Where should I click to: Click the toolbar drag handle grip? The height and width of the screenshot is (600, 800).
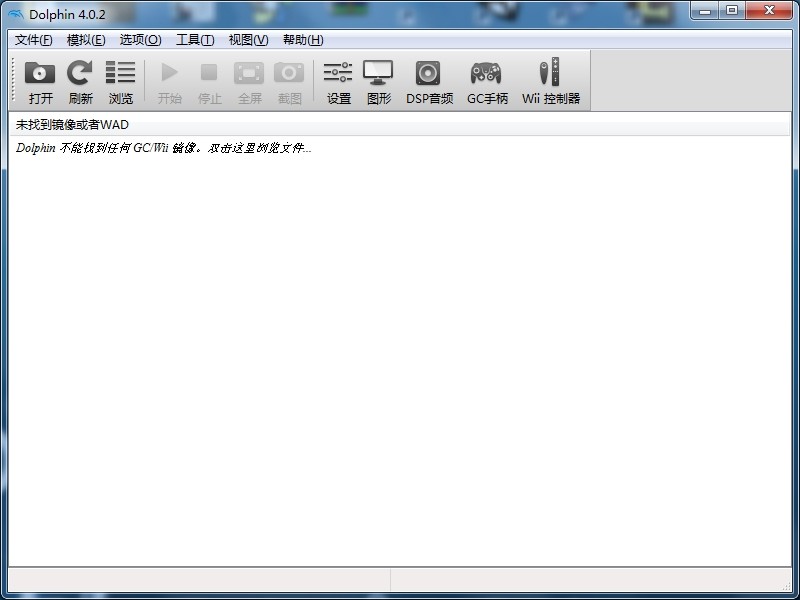coord(13,80)
